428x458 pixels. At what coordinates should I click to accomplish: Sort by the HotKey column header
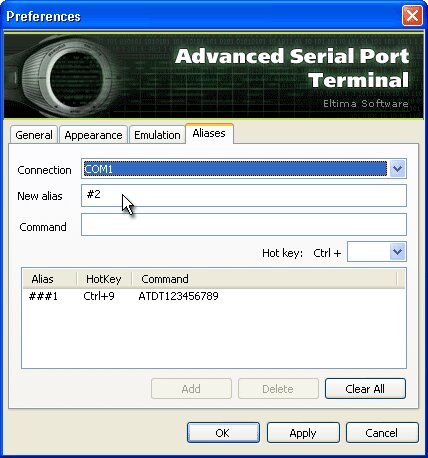104,279
